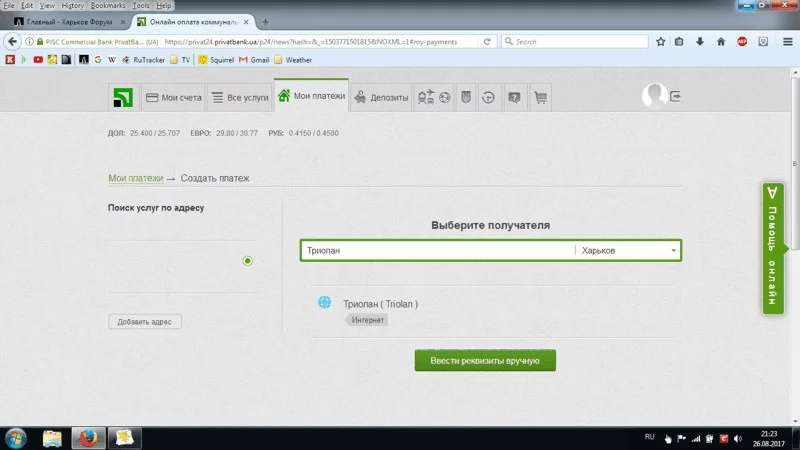The height and width of the screenshot is (450, 800).
Task: Open the Ukrainian coat of arms services icon
Action: 466,97
